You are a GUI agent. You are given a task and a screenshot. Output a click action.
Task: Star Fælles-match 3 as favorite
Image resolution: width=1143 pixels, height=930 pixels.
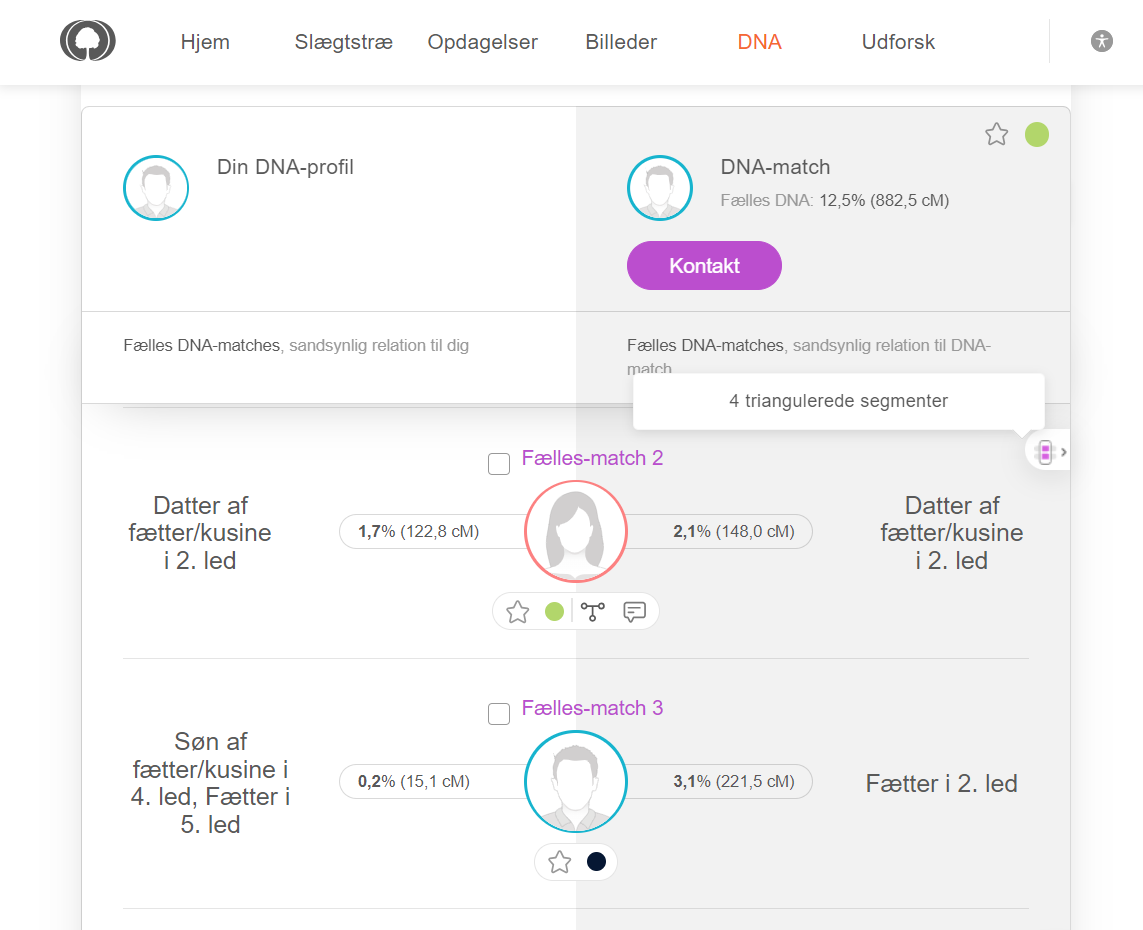point(559,862)
